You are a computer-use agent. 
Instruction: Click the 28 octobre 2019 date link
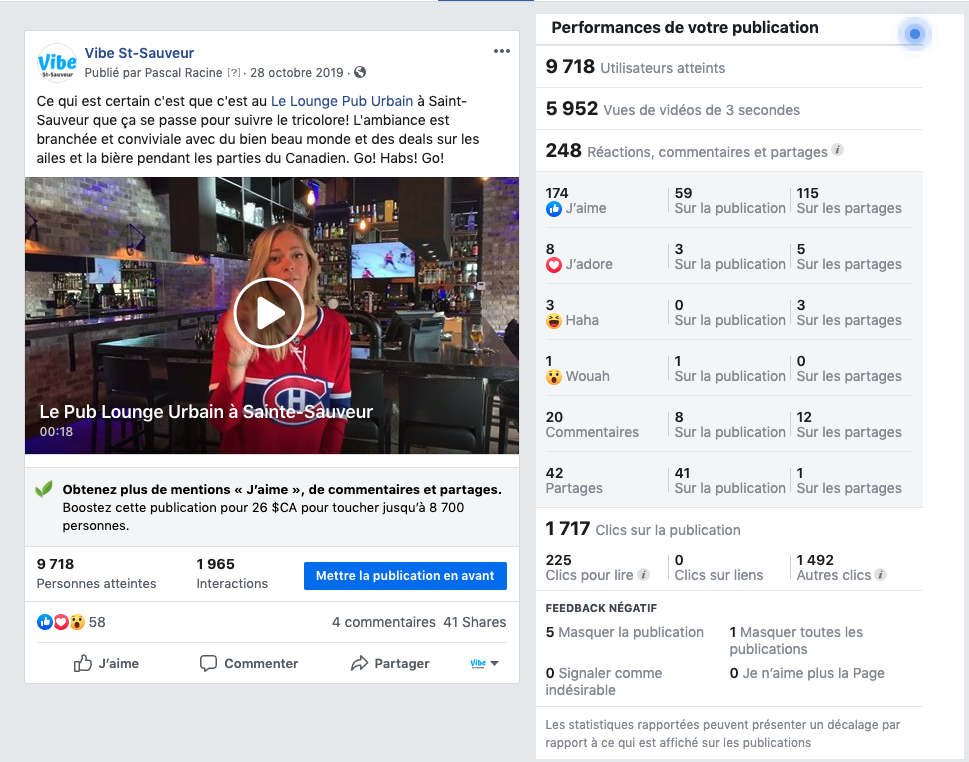[297, 72]
